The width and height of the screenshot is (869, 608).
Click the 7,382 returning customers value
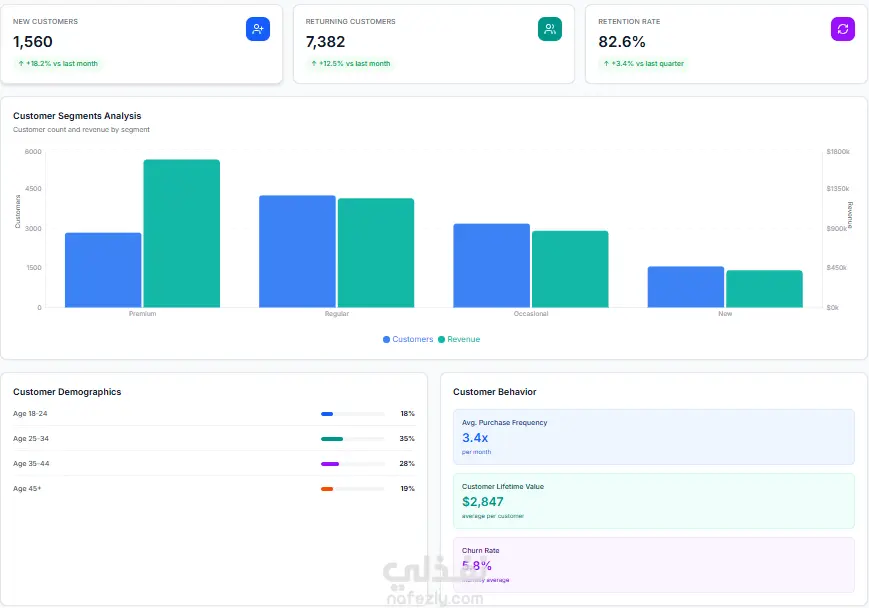click(325, 42)
